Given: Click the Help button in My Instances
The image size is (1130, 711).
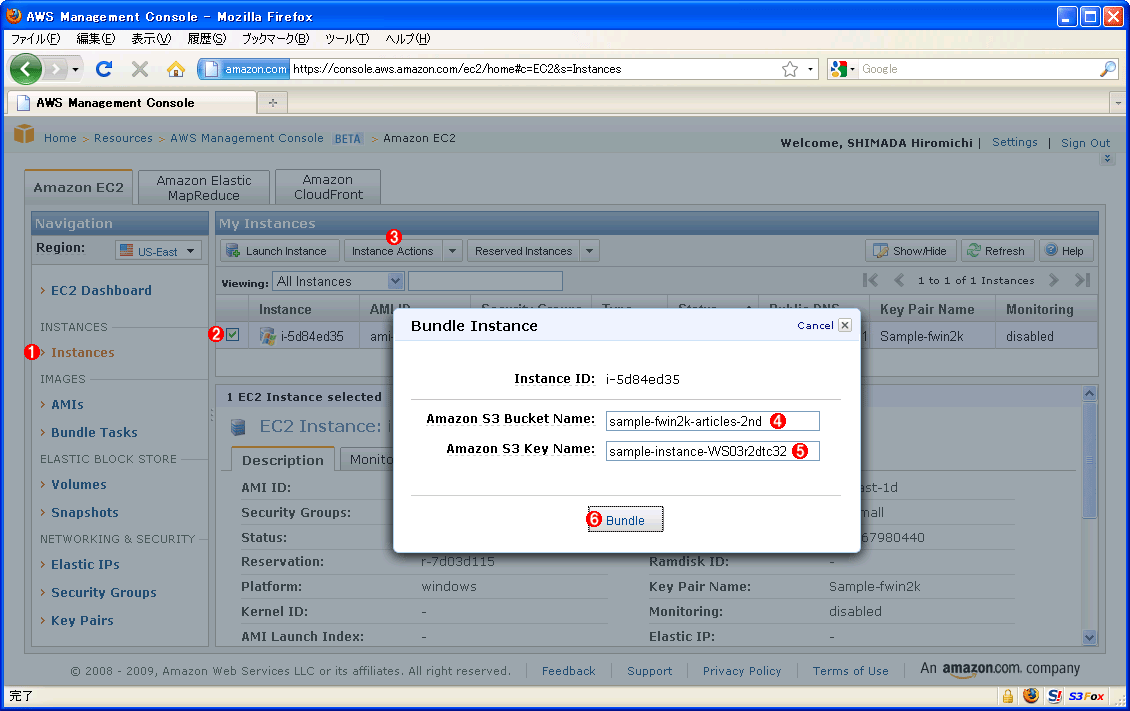Looking at the screenshot, I should 1065,251.
